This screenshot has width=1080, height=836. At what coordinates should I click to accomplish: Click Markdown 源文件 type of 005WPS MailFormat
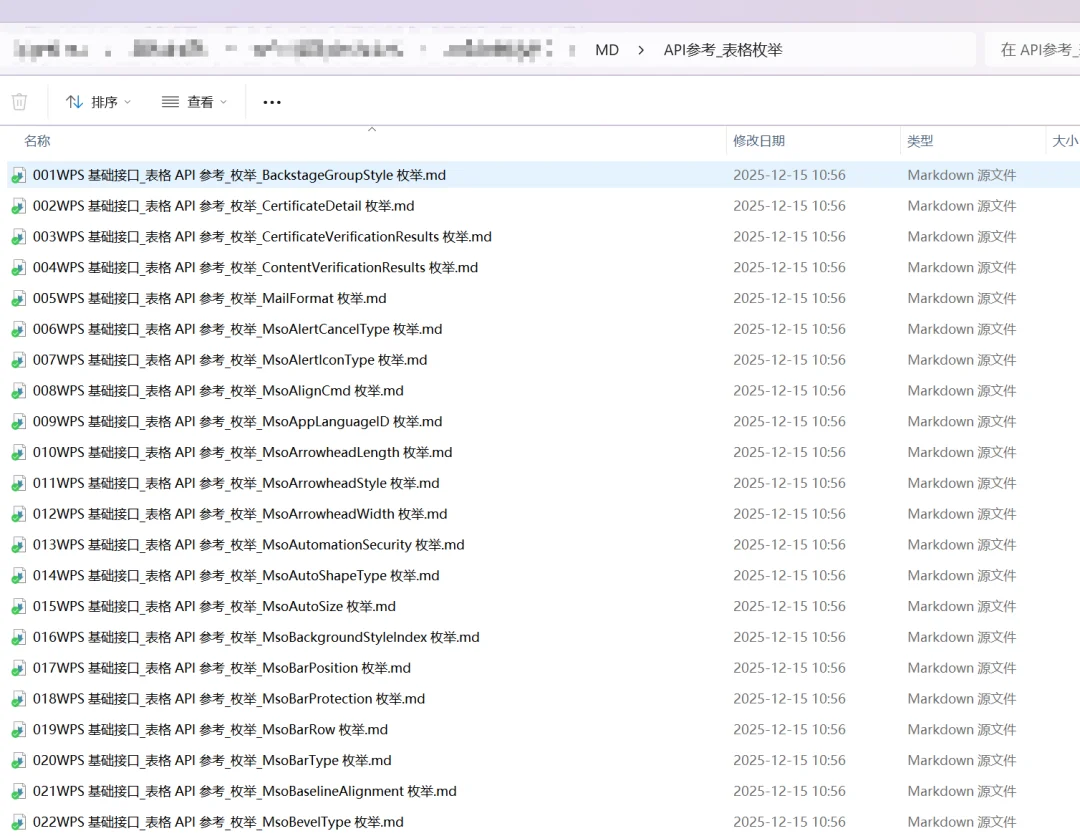962,298
